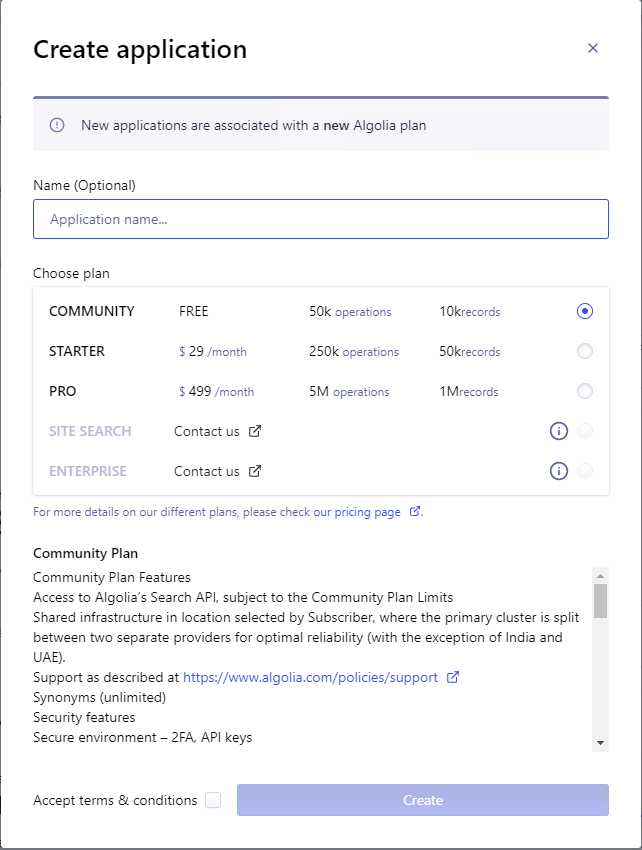Click the external link icon beside Site Search Contact us
The image size is (642, 850).
pos(257,431)
